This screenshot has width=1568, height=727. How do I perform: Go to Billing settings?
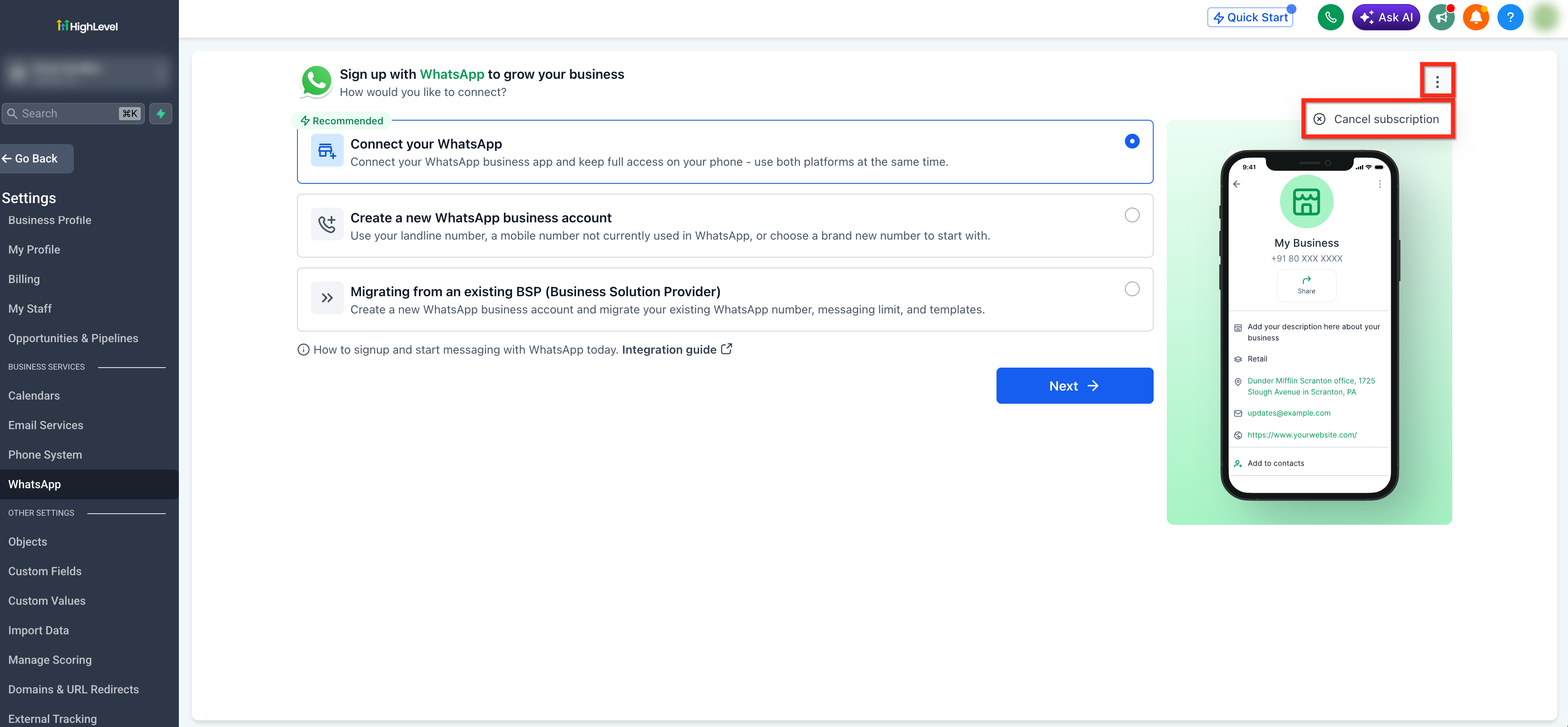click(24, 279)
